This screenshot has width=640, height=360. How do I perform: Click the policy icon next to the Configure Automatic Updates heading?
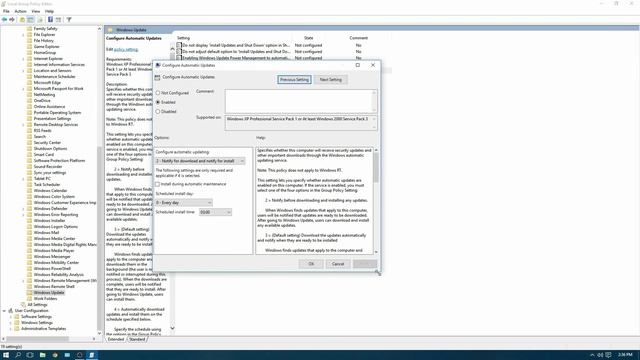(x=158, y=77)
